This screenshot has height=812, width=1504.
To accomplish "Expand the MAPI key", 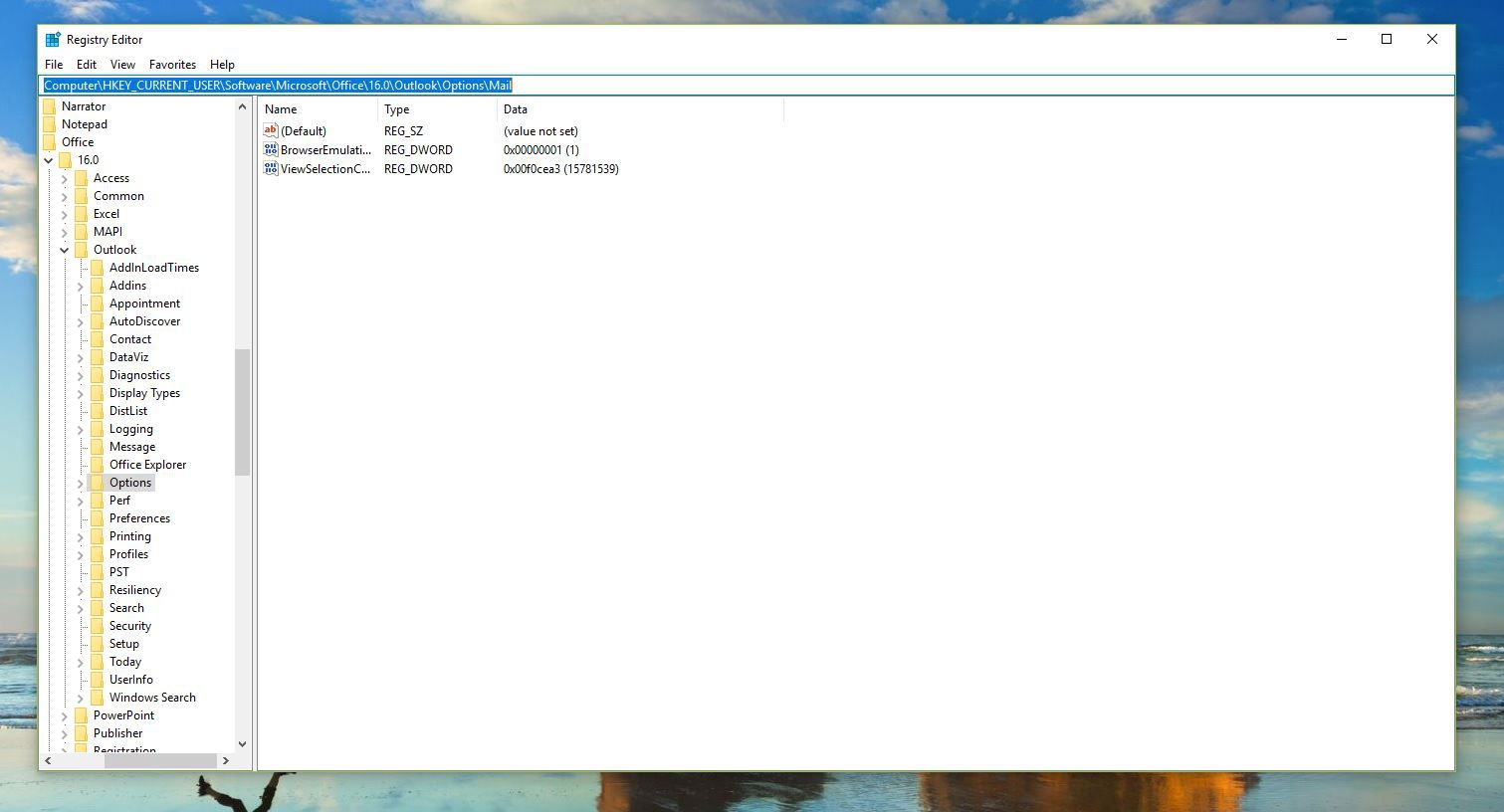I will 65,232.
